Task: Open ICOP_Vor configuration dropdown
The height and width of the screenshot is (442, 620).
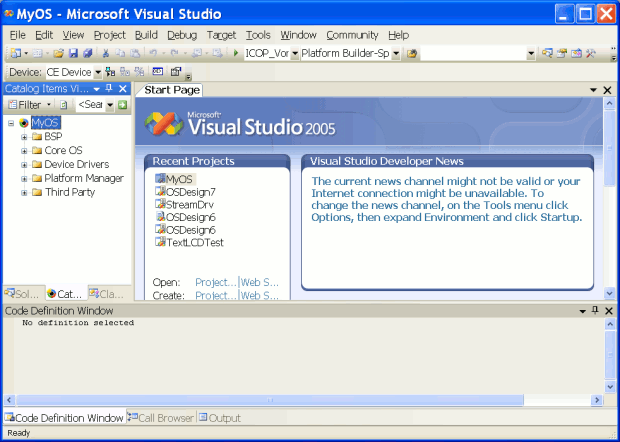Action: pos(295,53)
